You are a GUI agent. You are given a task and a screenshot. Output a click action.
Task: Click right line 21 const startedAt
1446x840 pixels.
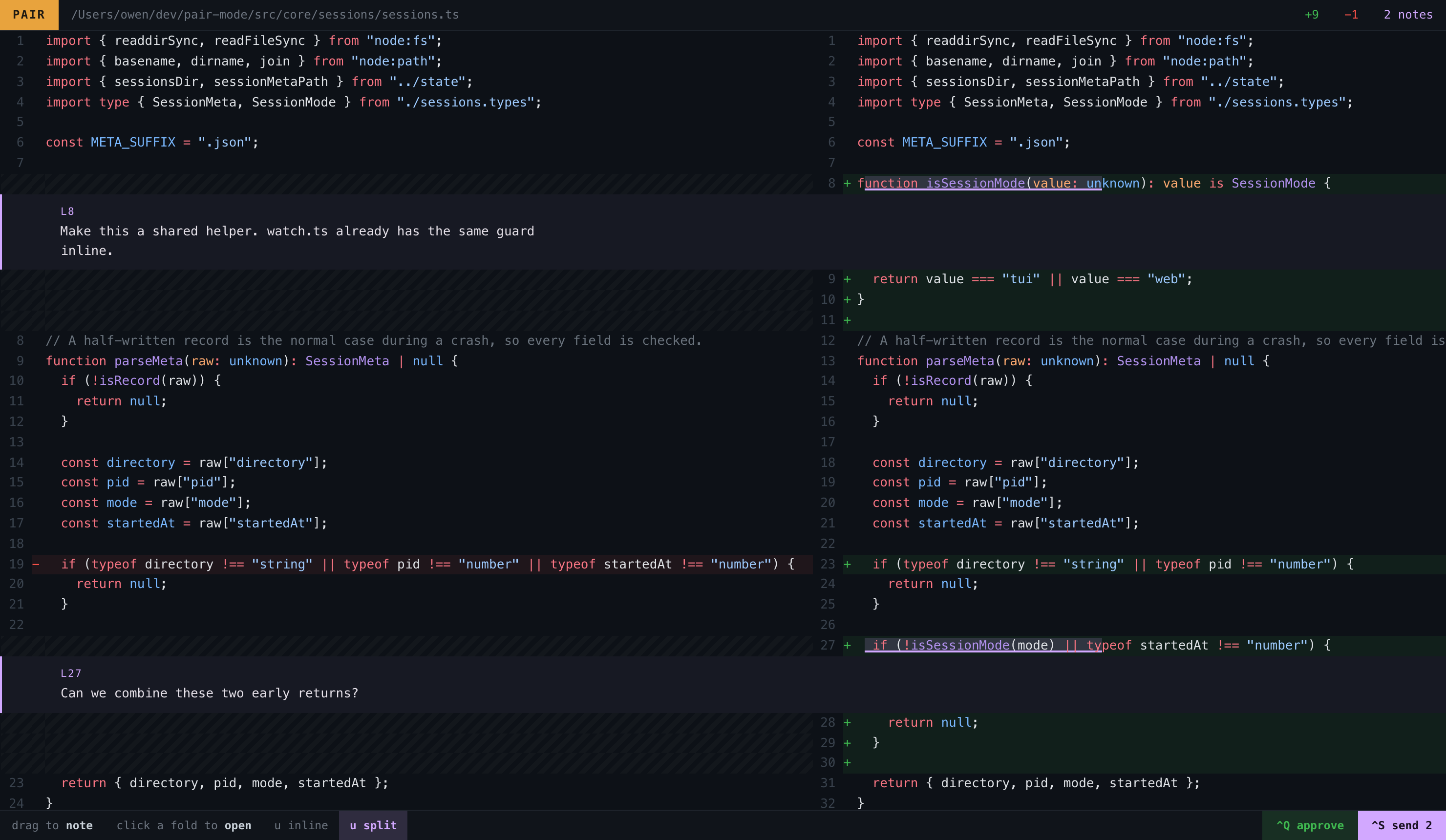[1005, 523]
